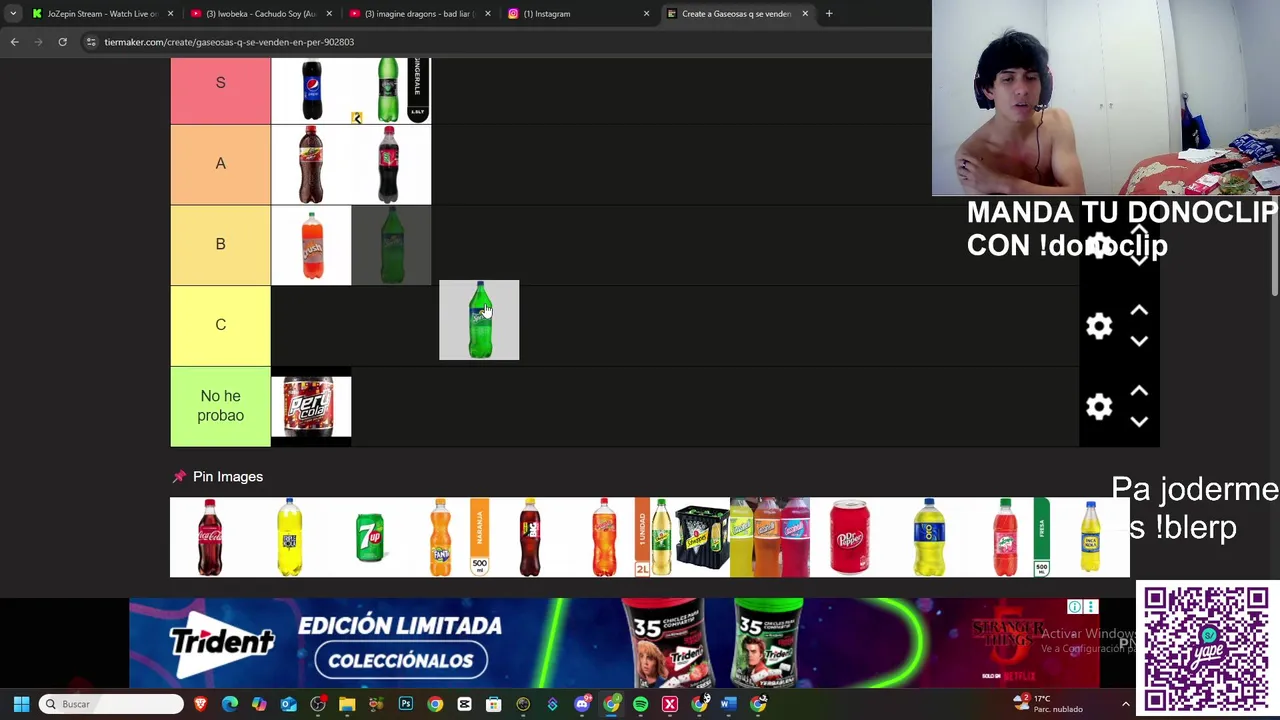Image resolution: width=1280 pixels, height=720 pixels.
Task: Click the Trident logo in the ad banner
Action: [x=221, y=642]
